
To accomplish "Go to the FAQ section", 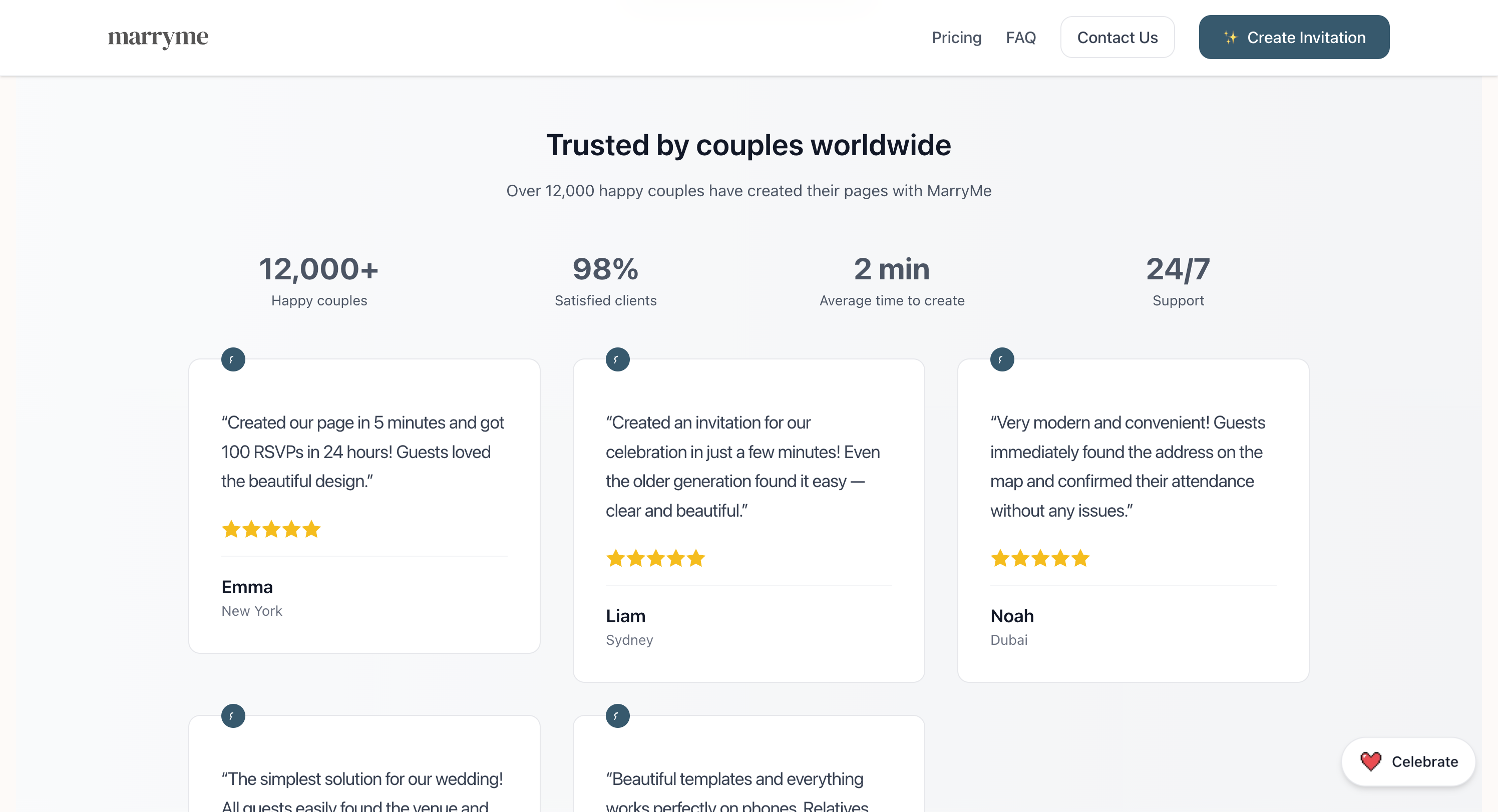I will (x=1020, y=37).
